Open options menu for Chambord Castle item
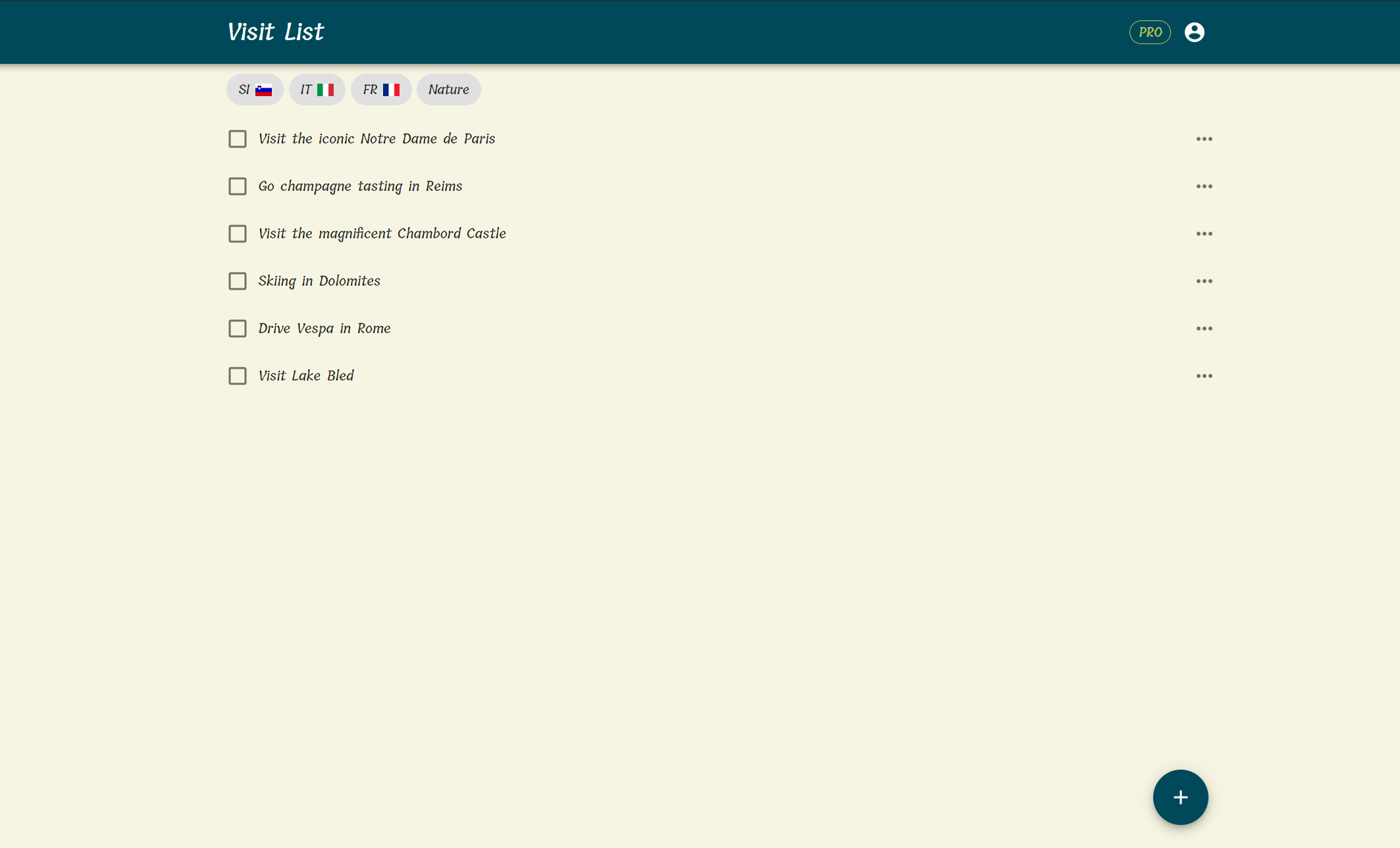The height and width of the screenshot is (848, 1400). (1204, 233)
